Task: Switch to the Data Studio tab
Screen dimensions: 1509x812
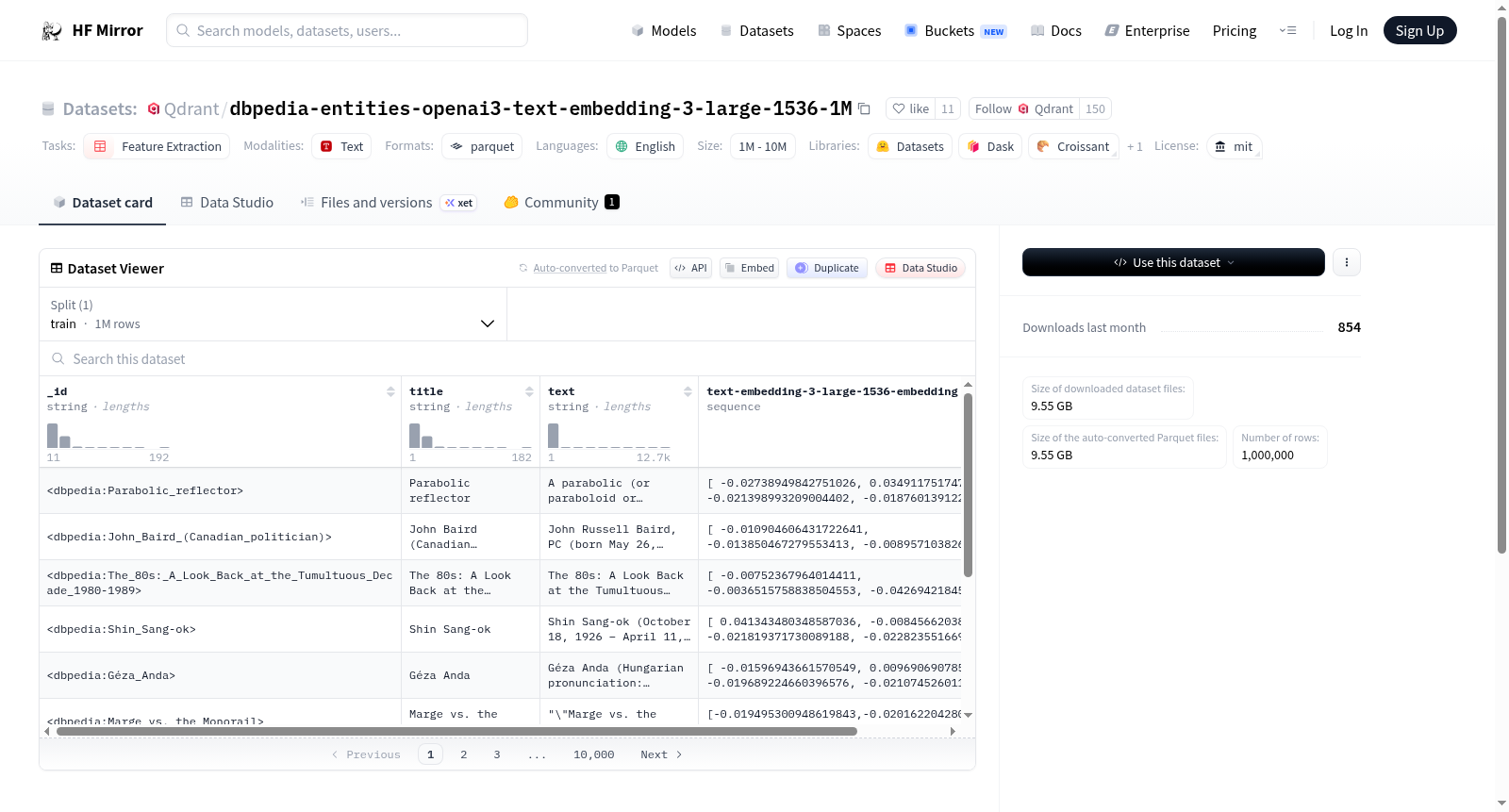Action: (226, 202)
